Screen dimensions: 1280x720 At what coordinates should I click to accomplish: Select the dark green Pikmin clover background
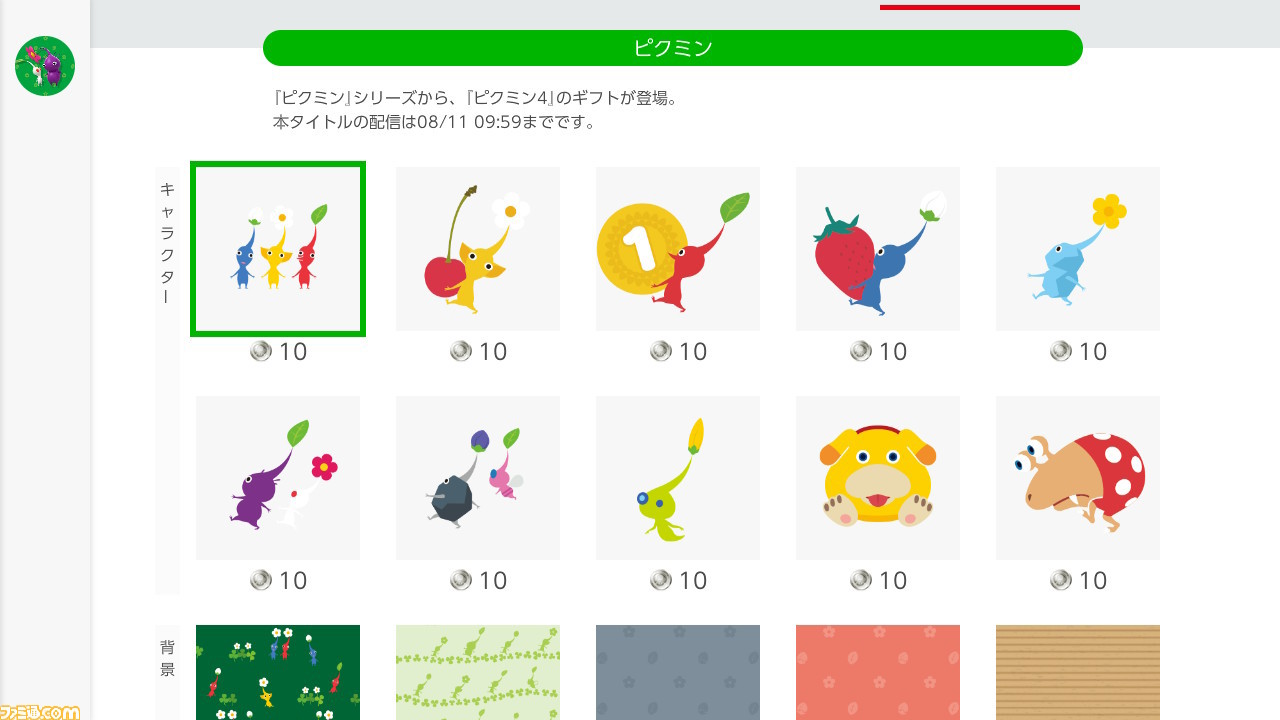[x=278, y=672]
